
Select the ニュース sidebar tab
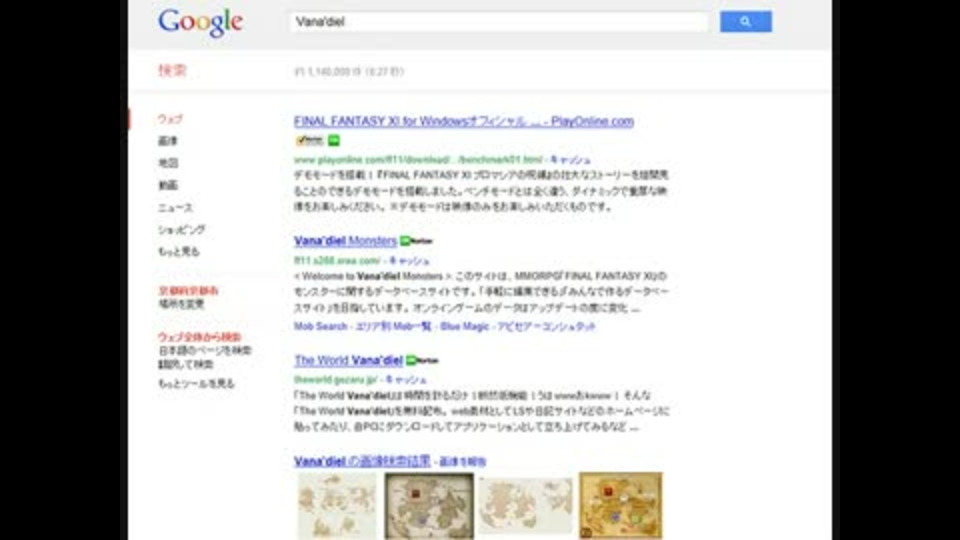[x=175, y=208]
